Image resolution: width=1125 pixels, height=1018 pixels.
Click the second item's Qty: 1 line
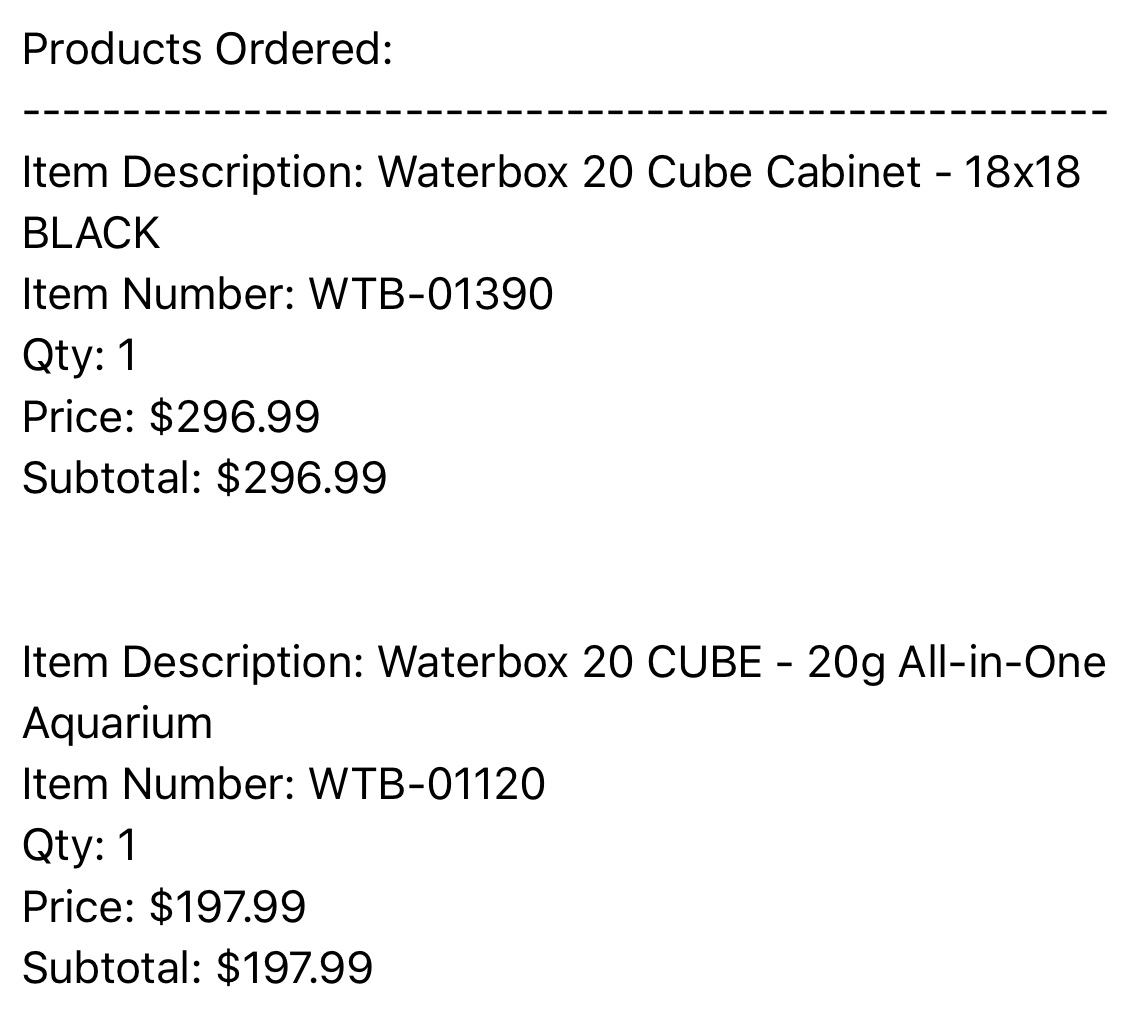(x=80, y=845)
